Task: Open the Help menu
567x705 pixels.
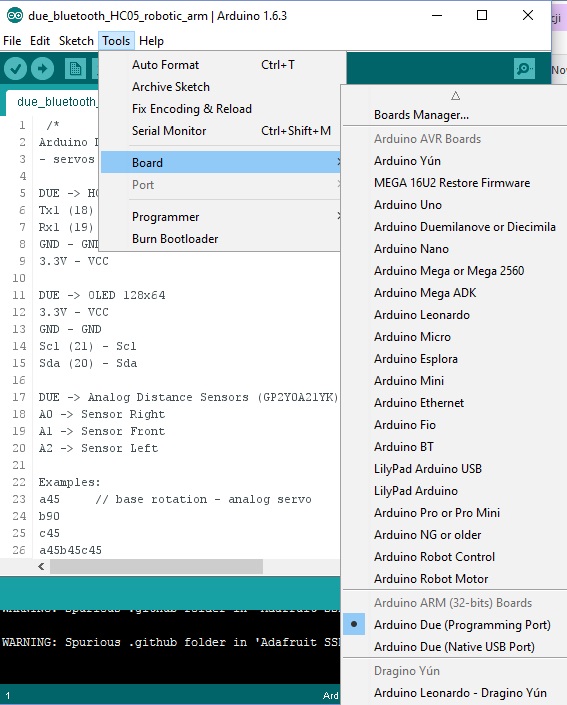Action: pos(151,41)
